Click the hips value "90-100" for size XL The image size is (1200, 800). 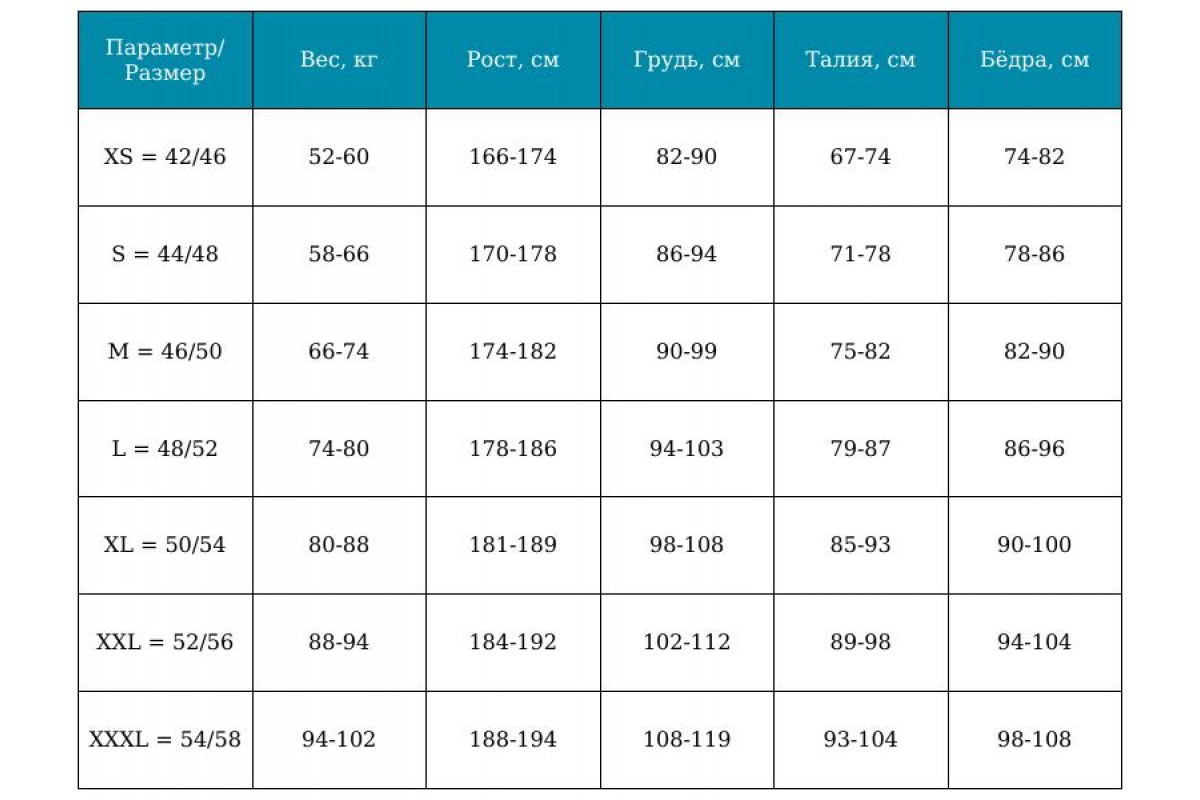(x=1034, y=545)
